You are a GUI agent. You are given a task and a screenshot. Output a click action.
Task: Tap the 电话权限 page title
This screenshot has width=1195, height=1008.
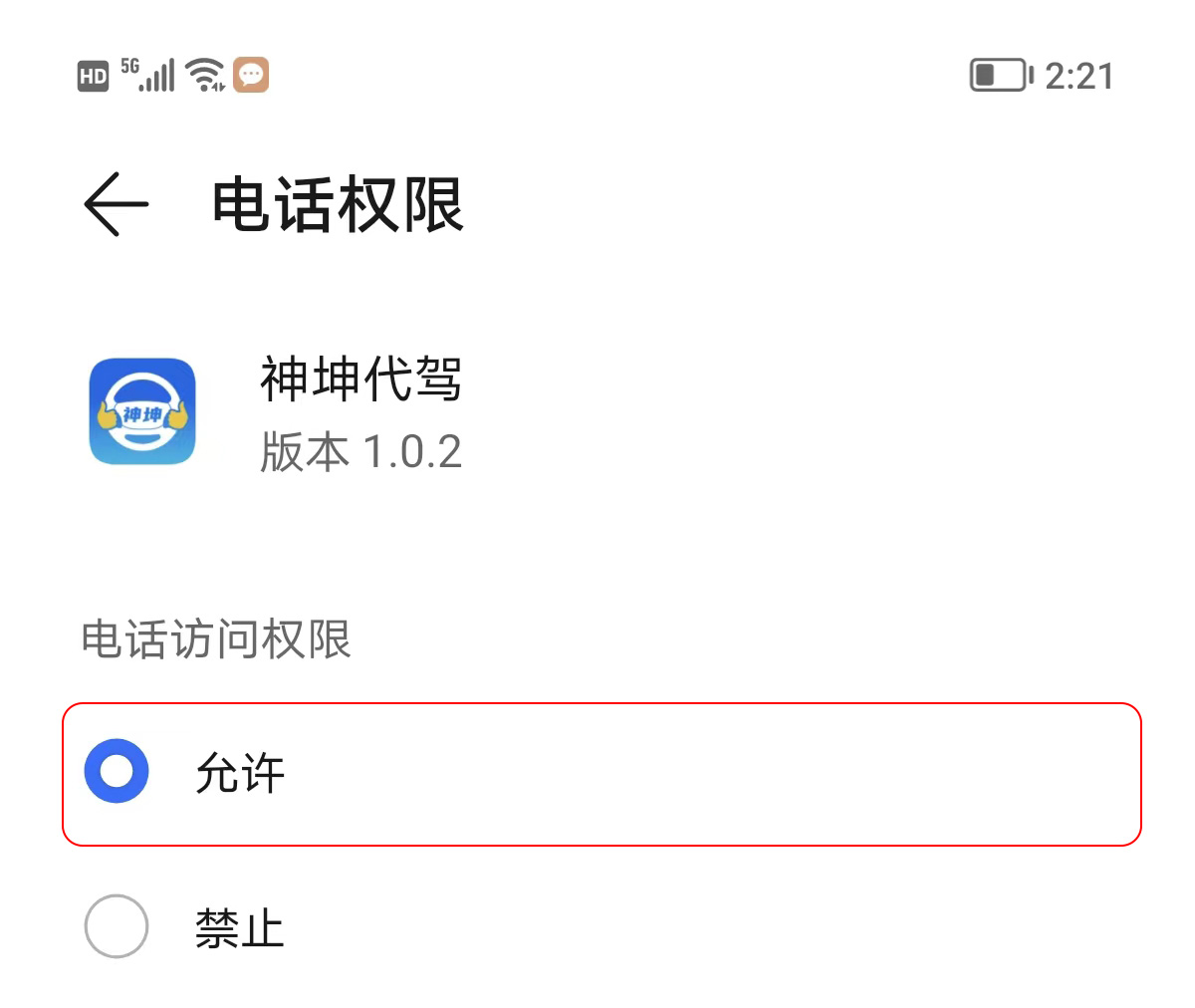coord(338,205)
